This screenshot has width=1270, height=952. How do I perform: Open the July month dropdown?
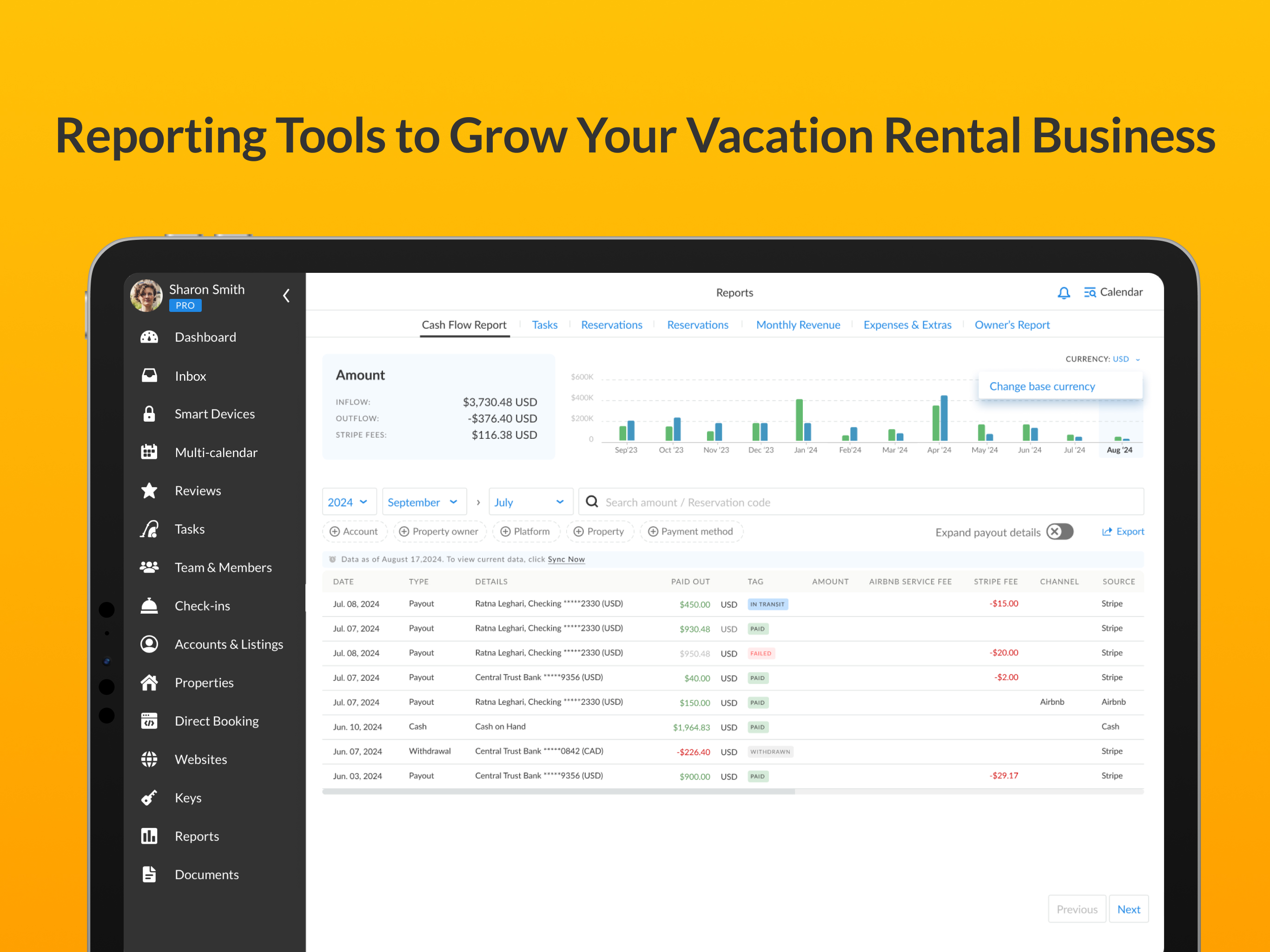pyautogui.click(x=531, y=502)
